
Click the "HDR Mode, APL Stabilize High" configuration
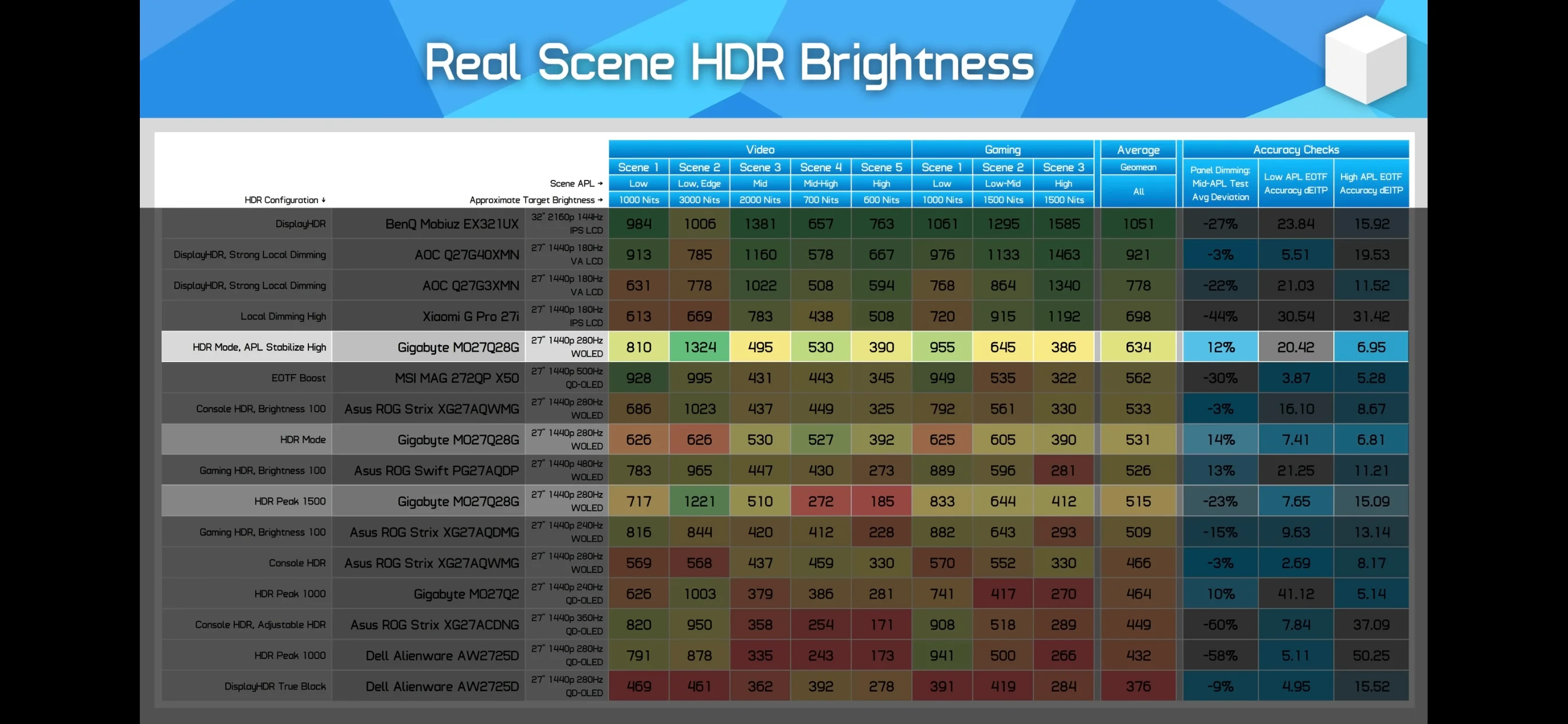coord(259,348)
